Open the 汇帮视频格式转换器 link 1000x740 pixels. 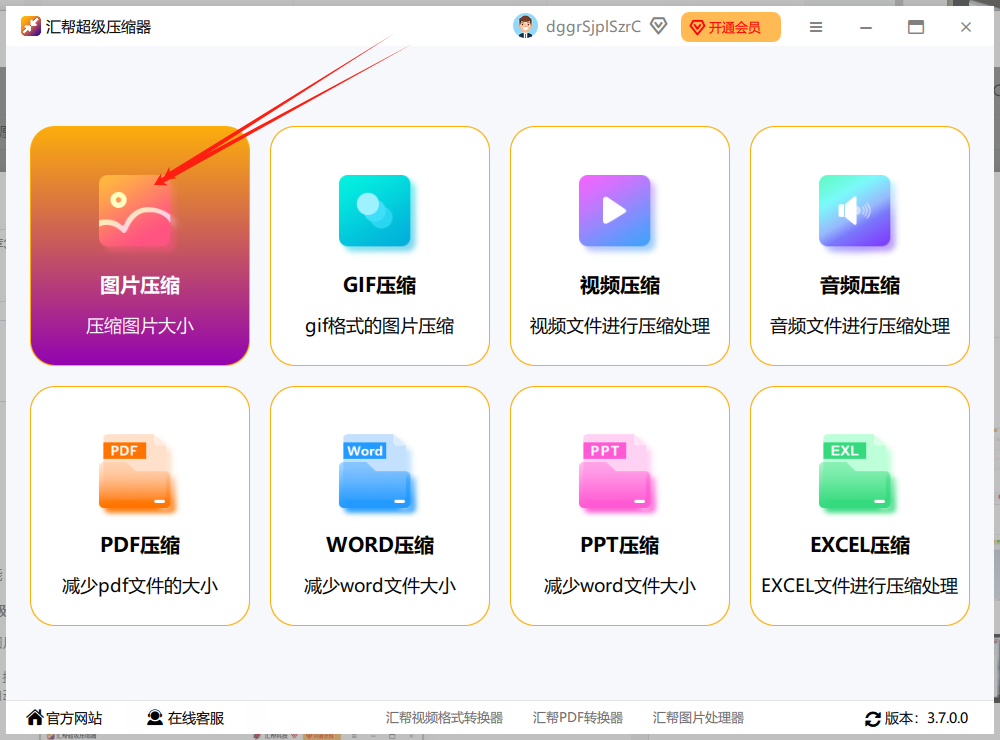(444, 718)
